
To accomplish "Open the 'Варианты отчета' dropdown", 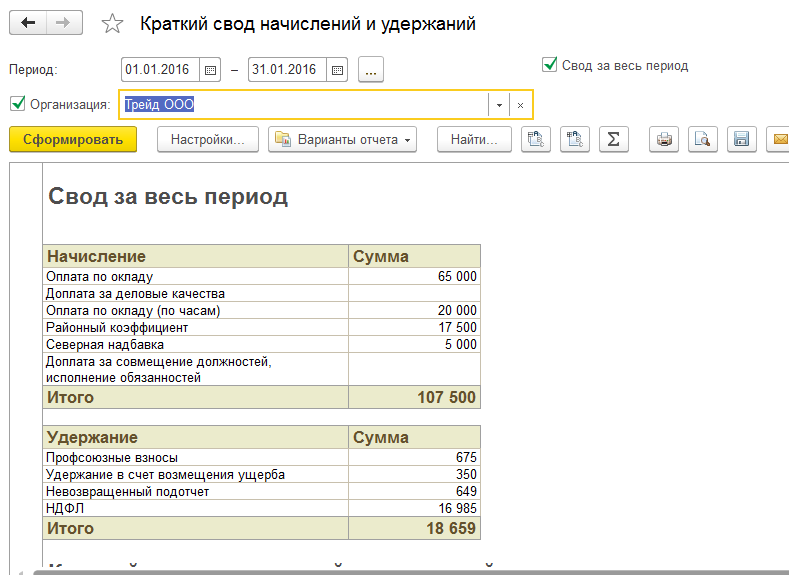I will pyautogui.click(x=342, y=140).
